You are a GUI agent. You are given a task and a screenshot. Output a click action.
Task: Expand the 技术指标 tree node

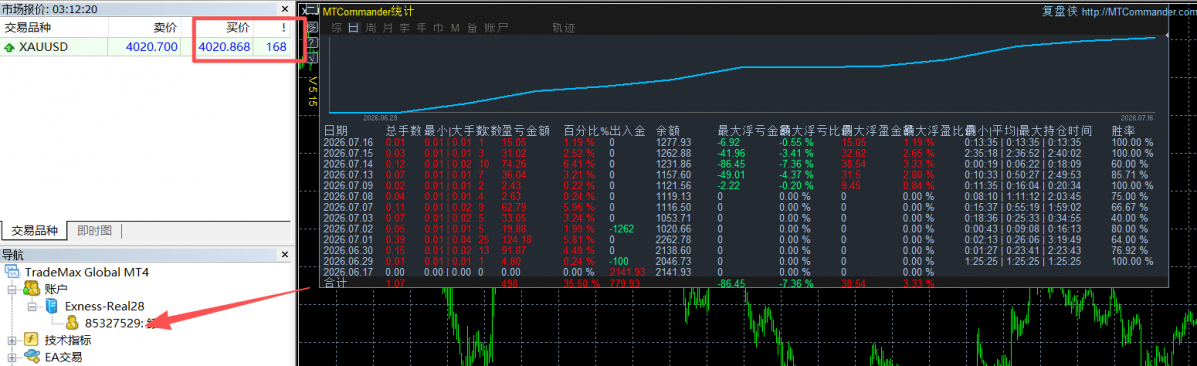point(11,340)
